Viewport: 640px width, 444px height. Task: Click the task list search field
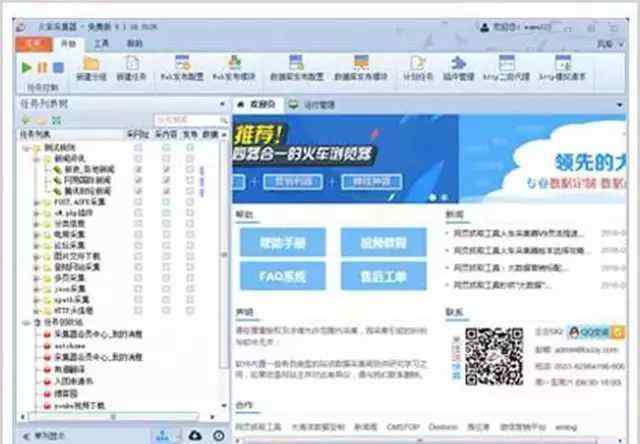tap(187, 120)
